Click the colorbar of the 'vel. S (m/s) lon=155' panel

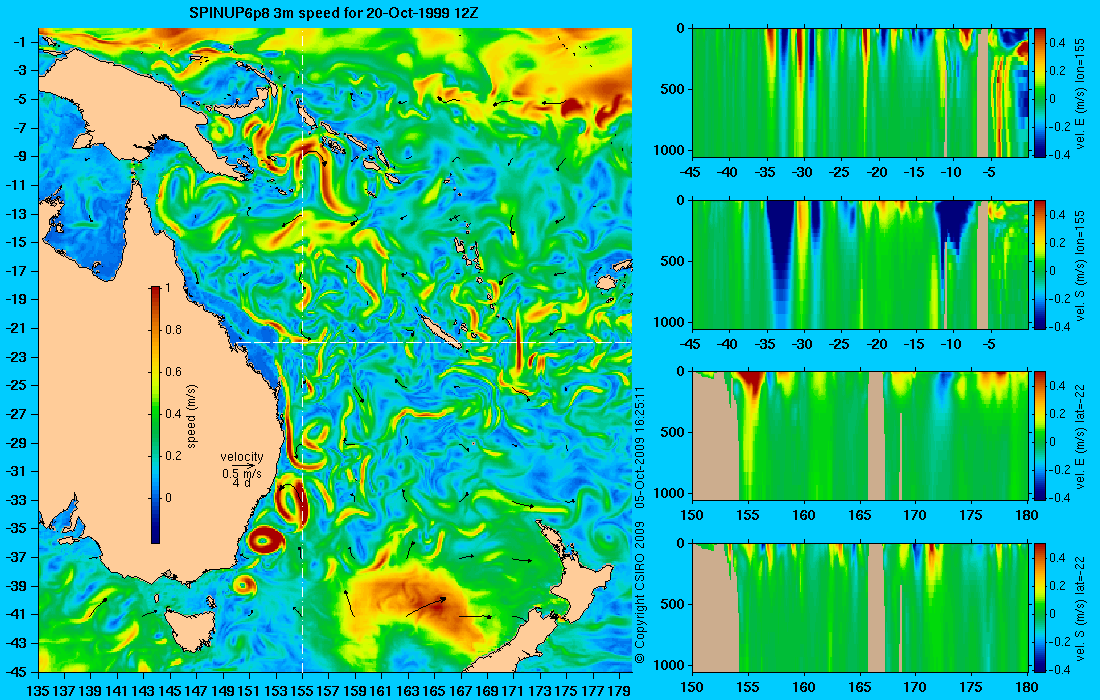click(x=1040, y=264)
